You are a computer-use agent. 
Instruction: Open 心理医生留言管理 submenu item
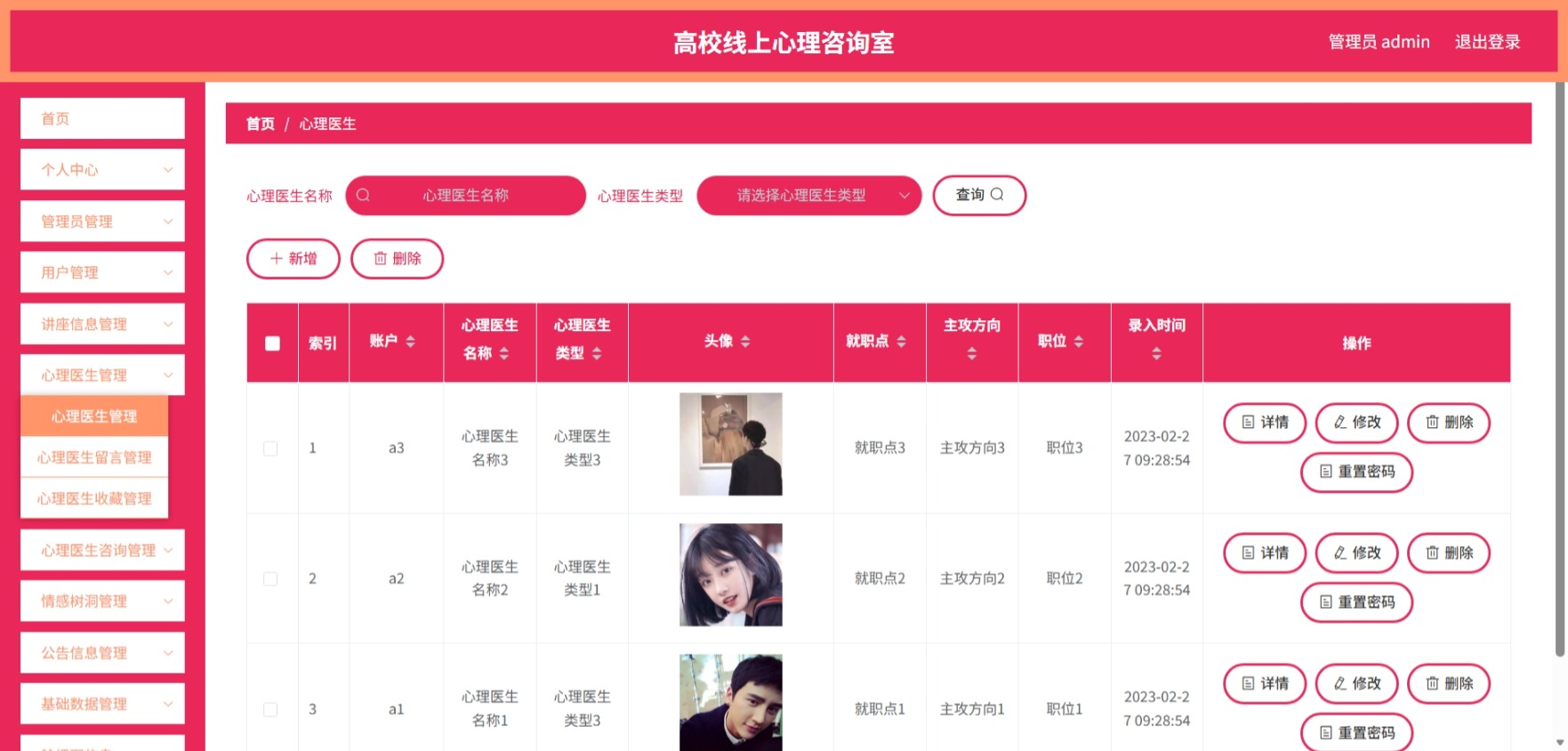coord(94,457)
